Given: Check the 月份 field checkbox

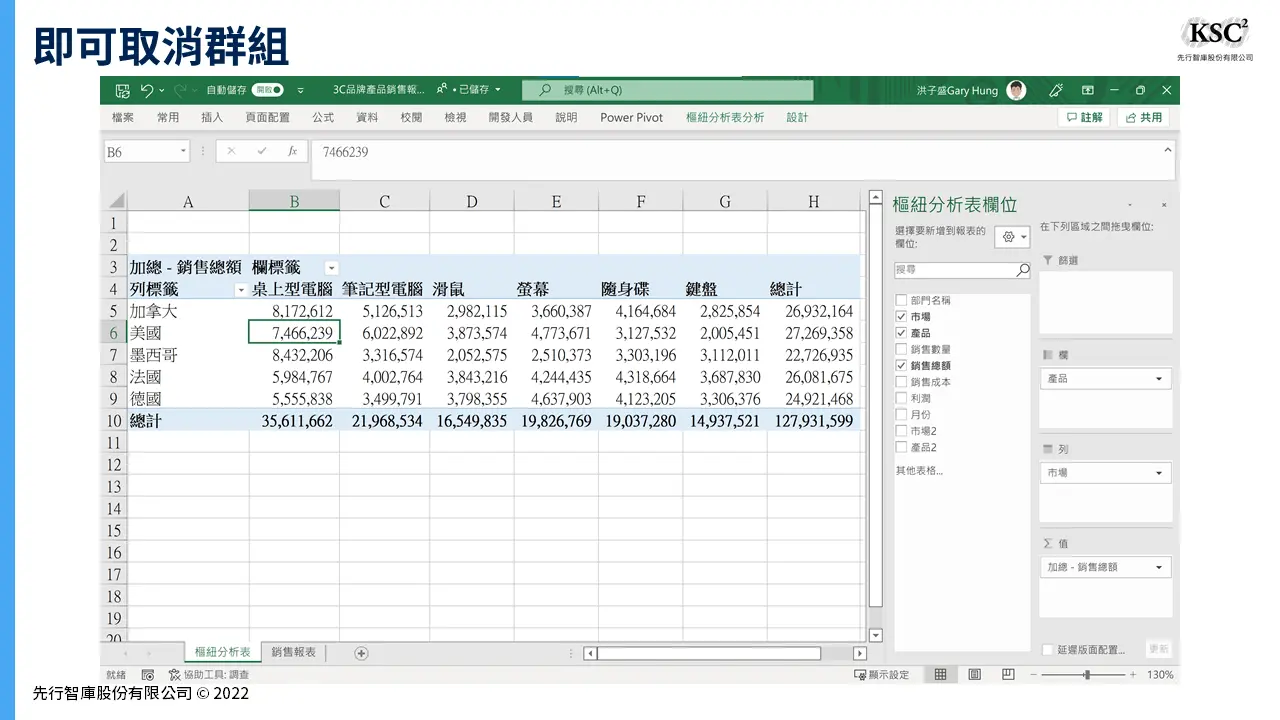Looking at the screenshot, I should tap(901, 414).
